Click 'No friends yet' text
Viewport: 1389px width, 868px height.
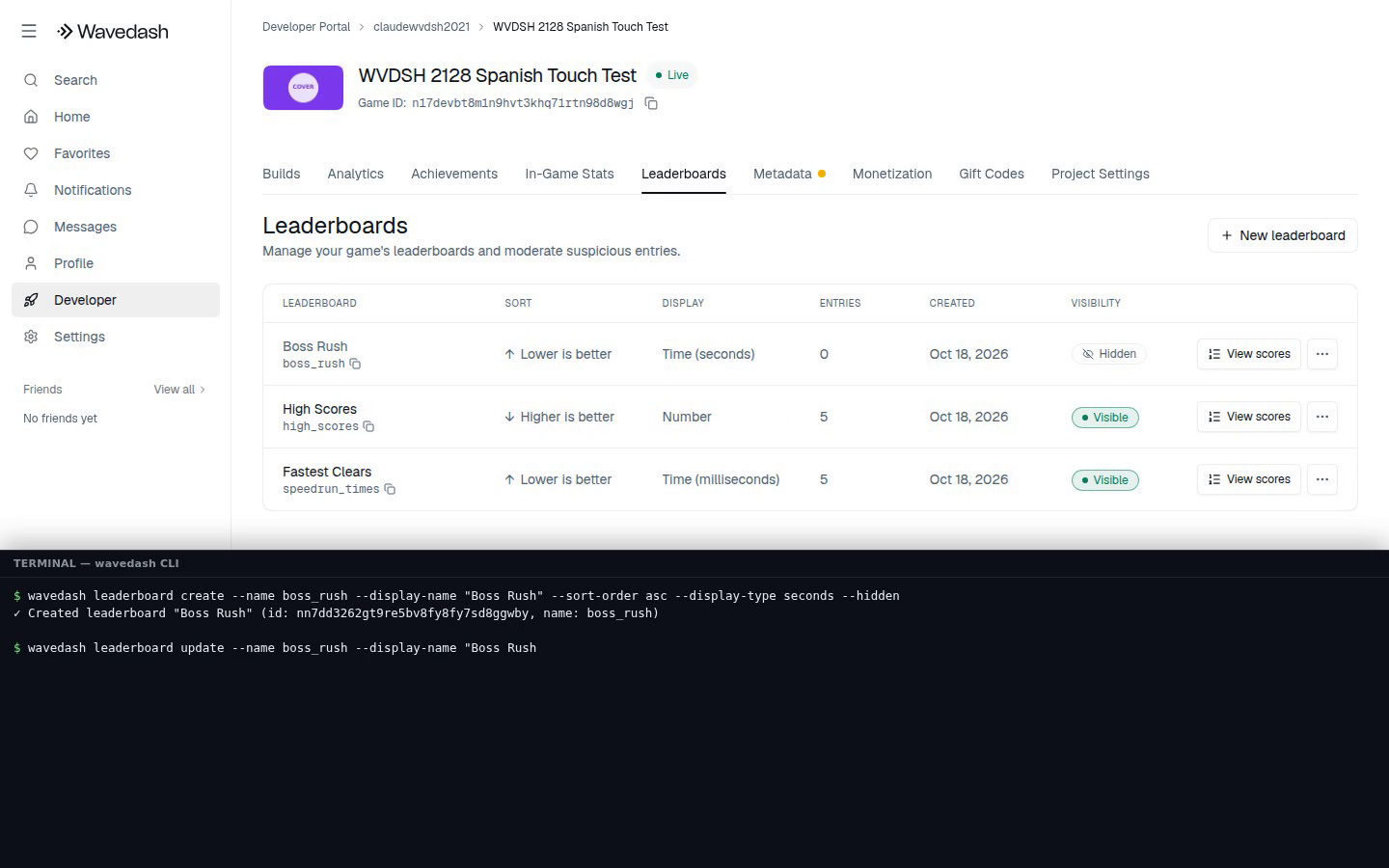pyautogui.click(x=60, y=419)
